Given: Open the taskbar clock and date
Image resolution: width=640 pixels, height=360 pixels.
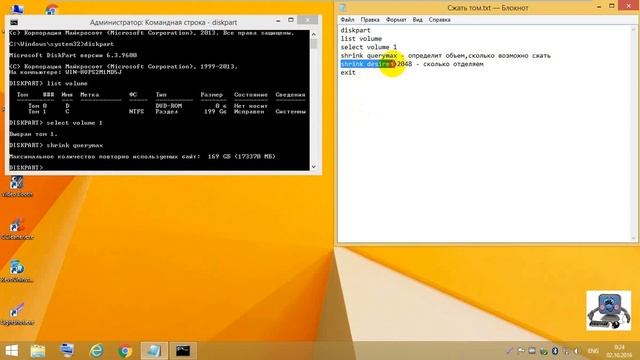Looking at the screenshot, I should pos(619,351).
